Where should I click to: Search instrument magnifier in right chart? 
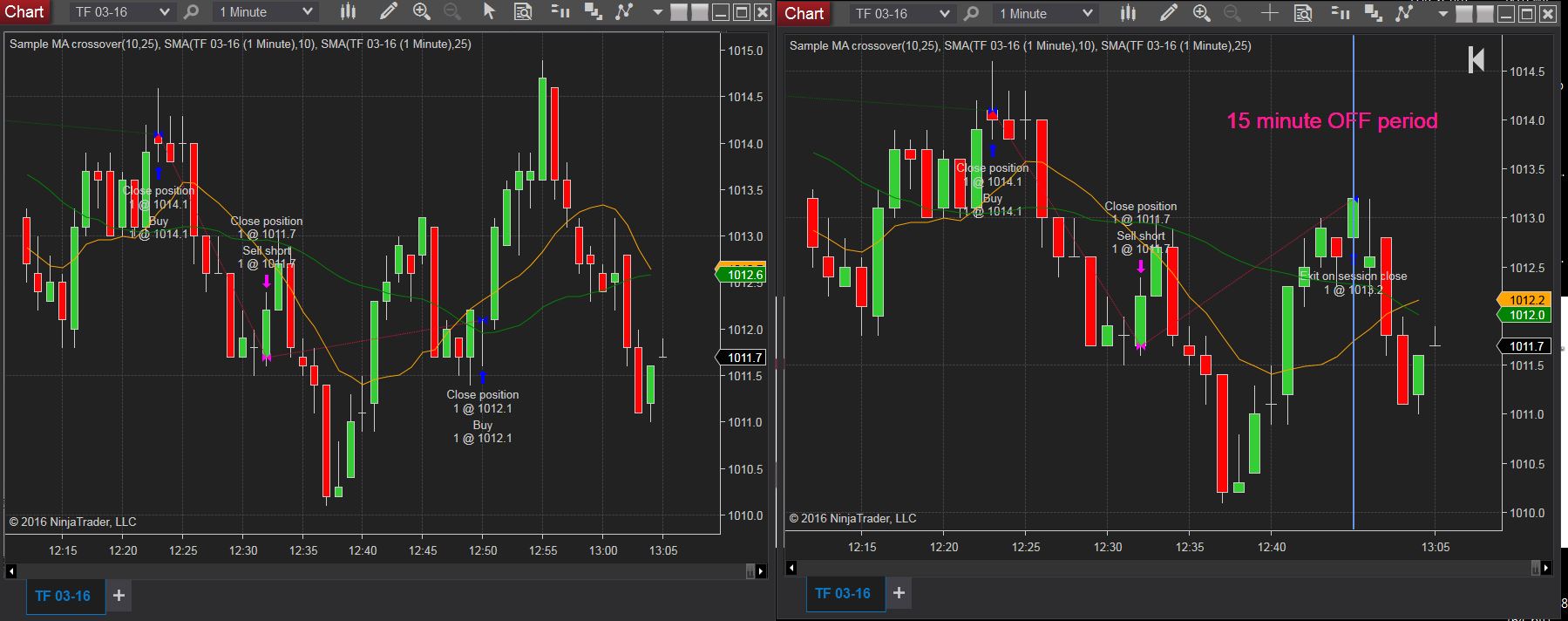pyautogui.click(x=972, y=13)
